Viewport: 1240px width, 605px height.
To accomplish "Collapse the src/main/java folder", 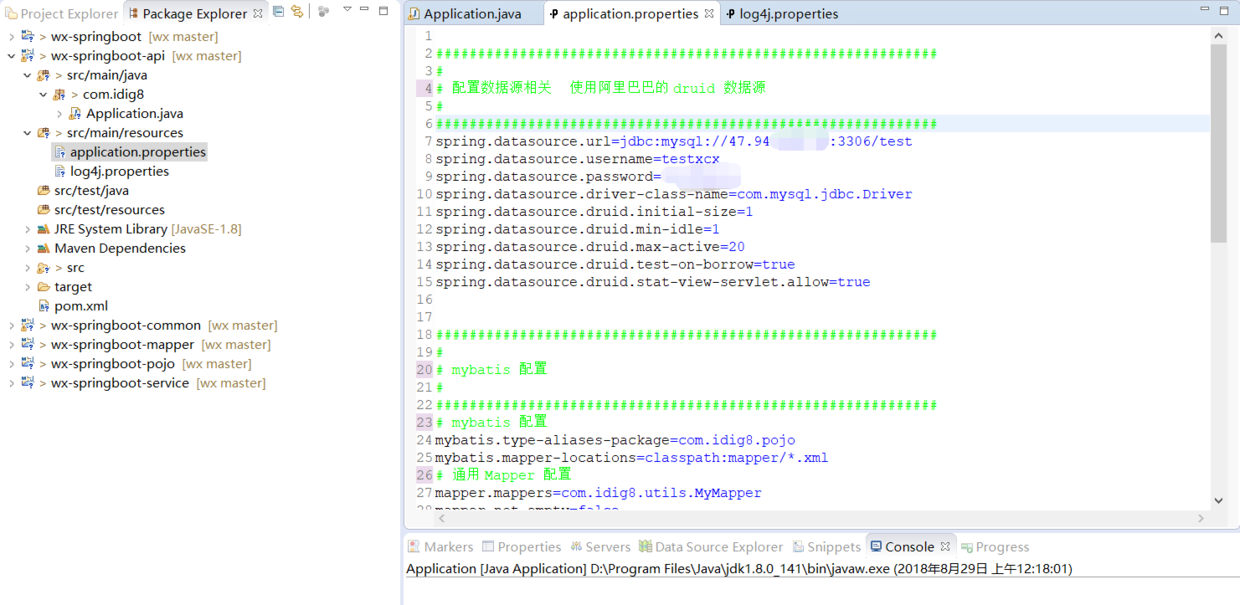I will [27, 75].
